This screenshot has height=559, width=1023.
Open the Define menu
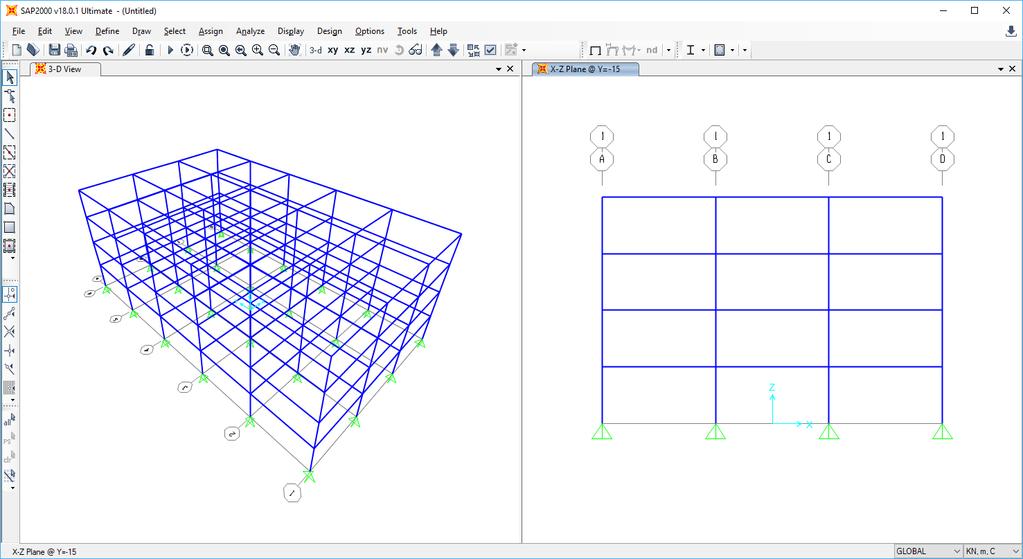[107, 31]
